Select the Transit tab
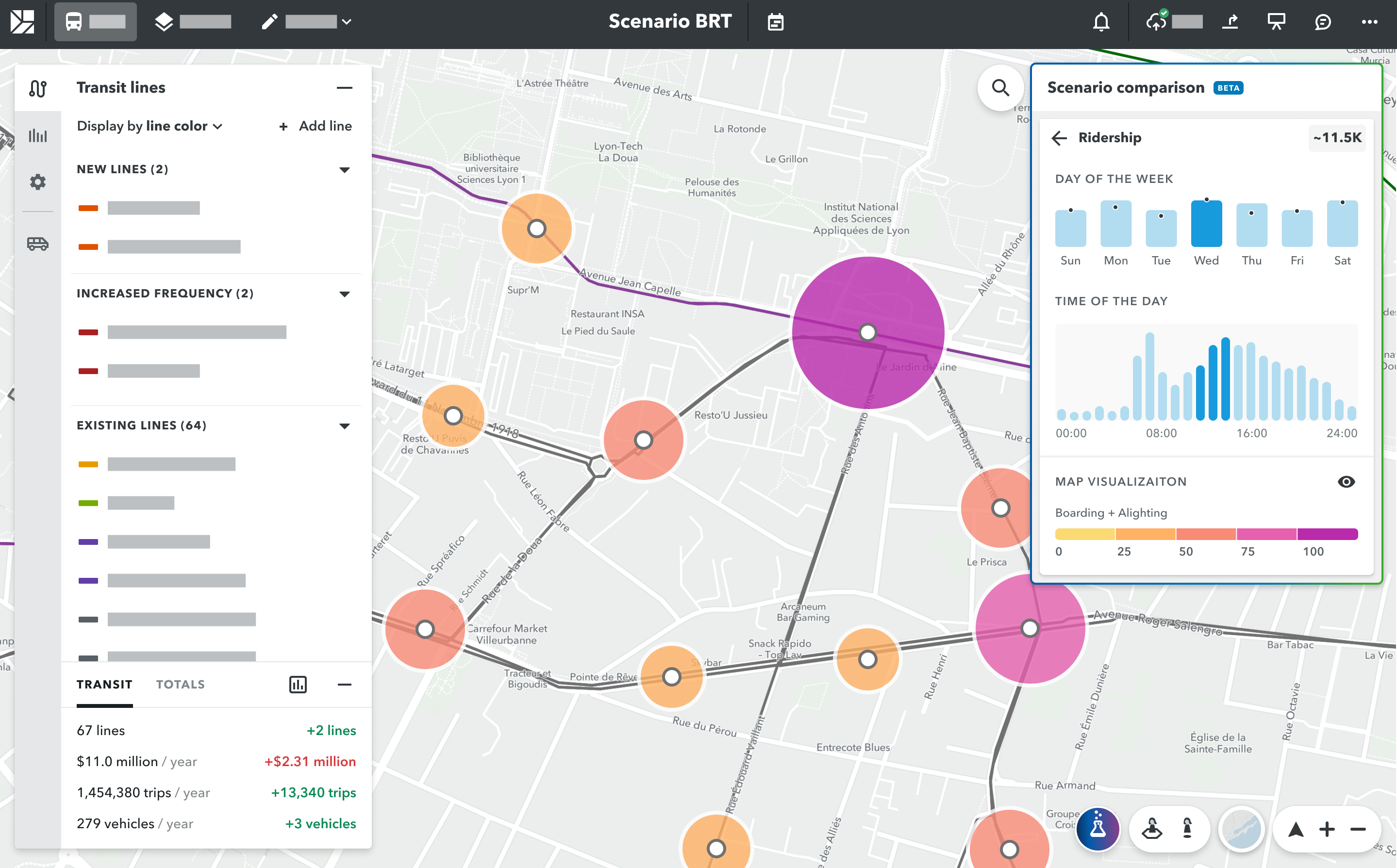The width and height of the screenshot is (1397, 868). pos(104,684)
